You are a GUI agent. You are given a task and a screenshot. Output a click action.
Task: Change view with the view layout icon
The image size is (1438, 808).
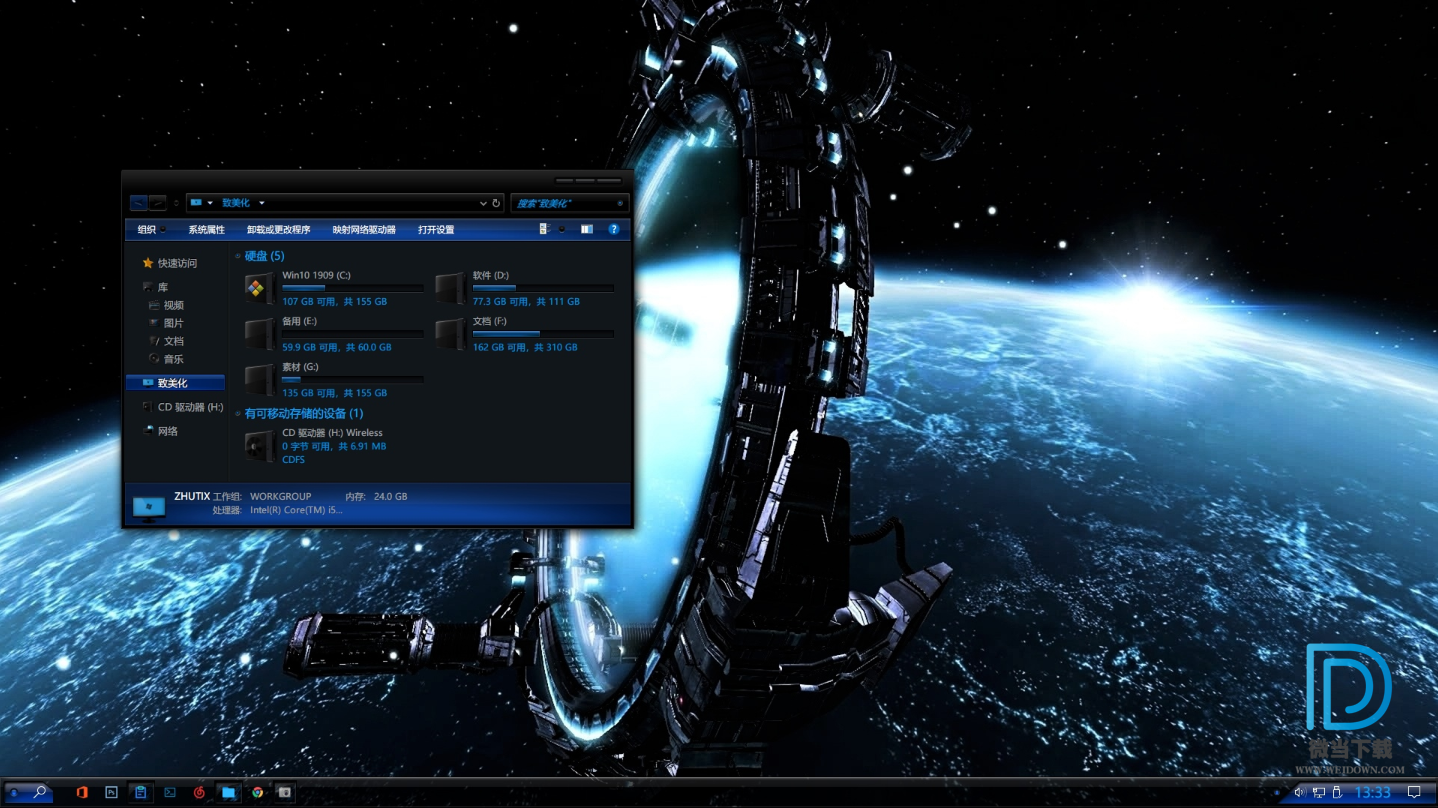[544, 229]
